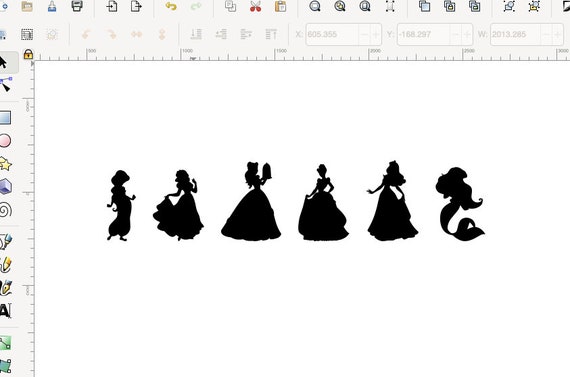Lower selection one step
570x377 pixels.
[x=221, y=35]
